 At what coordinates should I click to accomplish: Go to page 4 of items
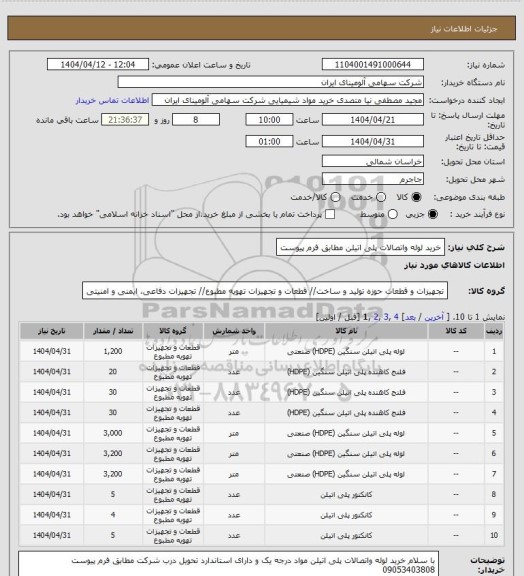click(x=396, y=317)
